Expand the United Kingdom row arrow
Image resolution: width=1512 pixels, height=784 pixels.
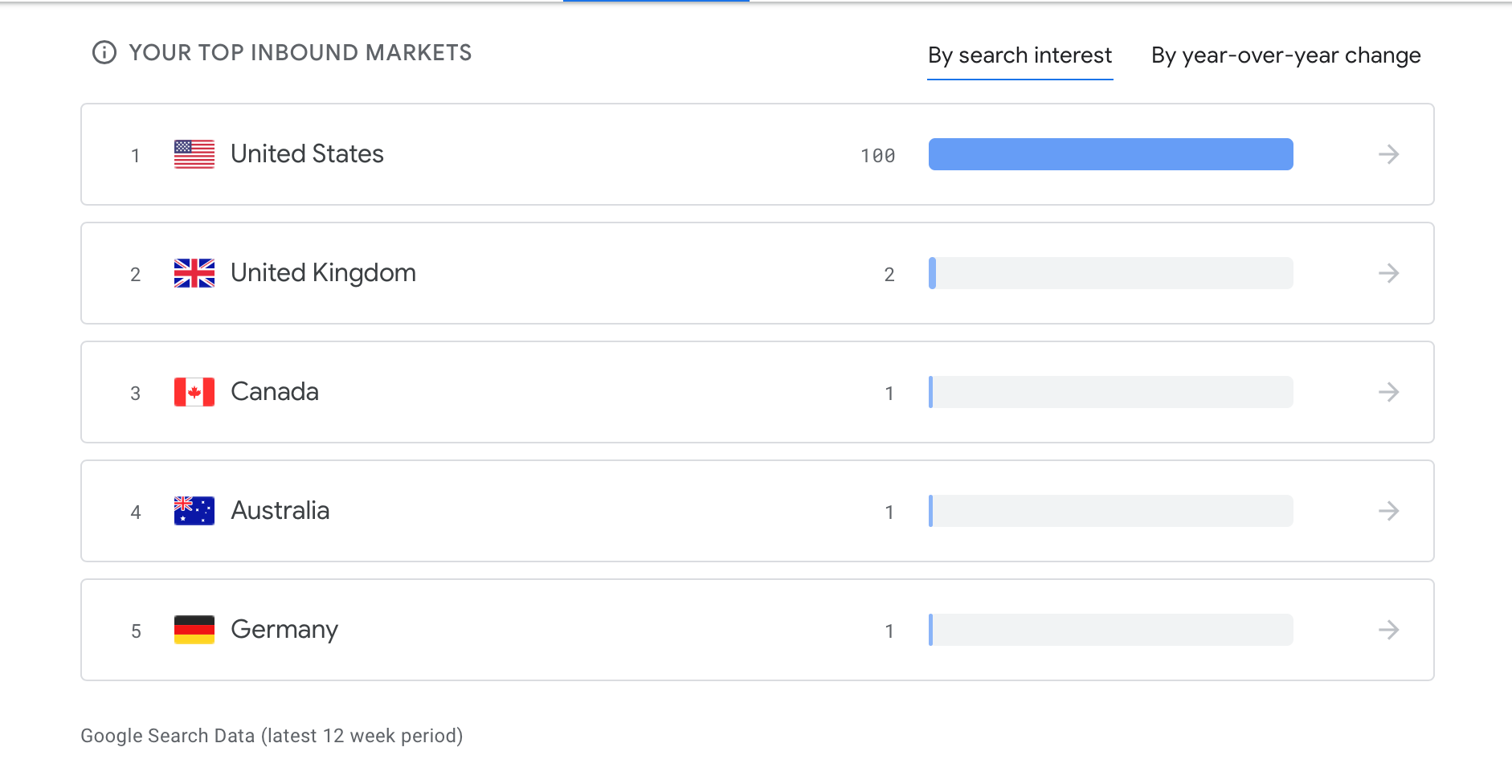[x=1388, y=273]
